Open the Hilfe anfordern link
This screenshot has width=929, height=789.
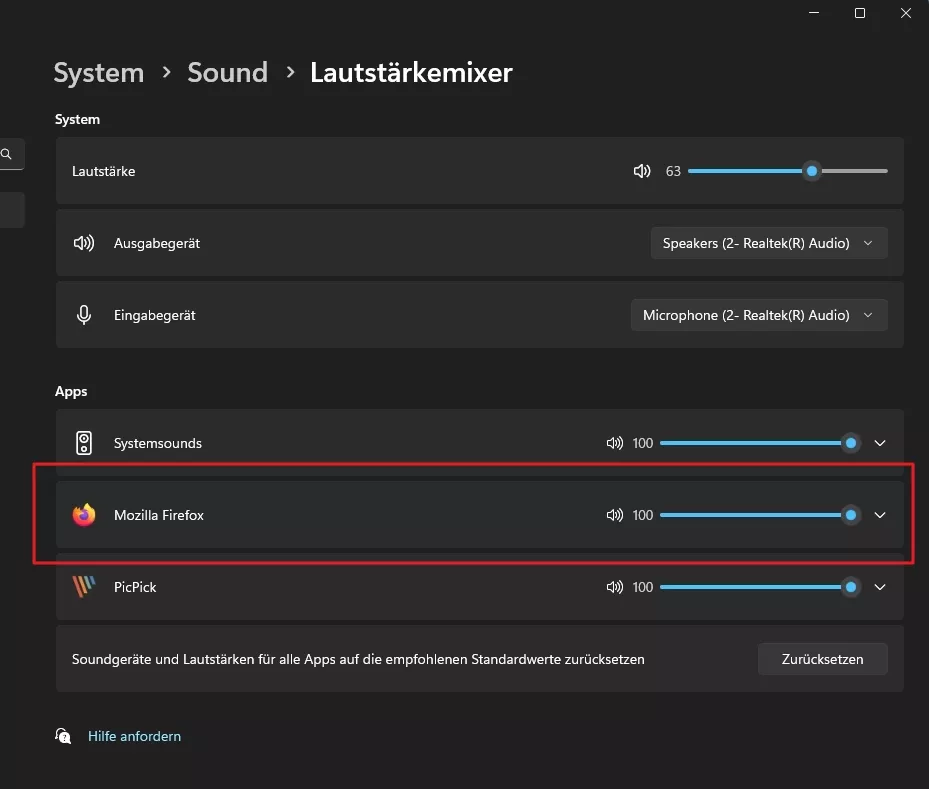click(134, 736)
